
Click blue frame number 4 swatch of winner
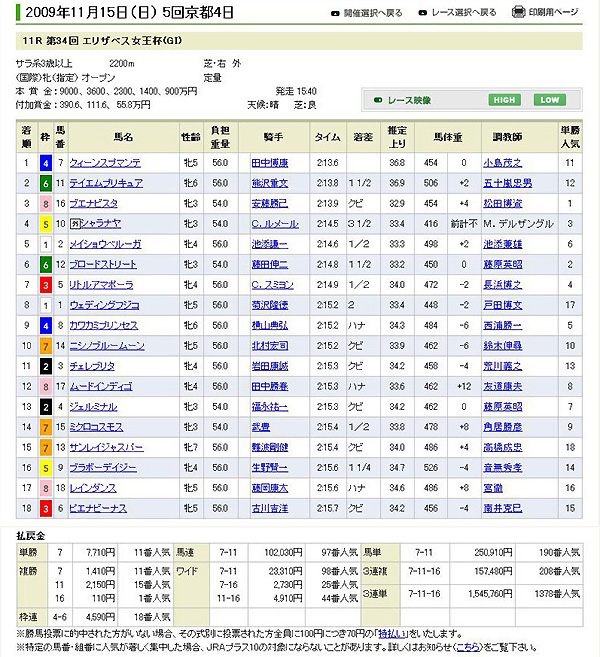click(x=46, y=163)
